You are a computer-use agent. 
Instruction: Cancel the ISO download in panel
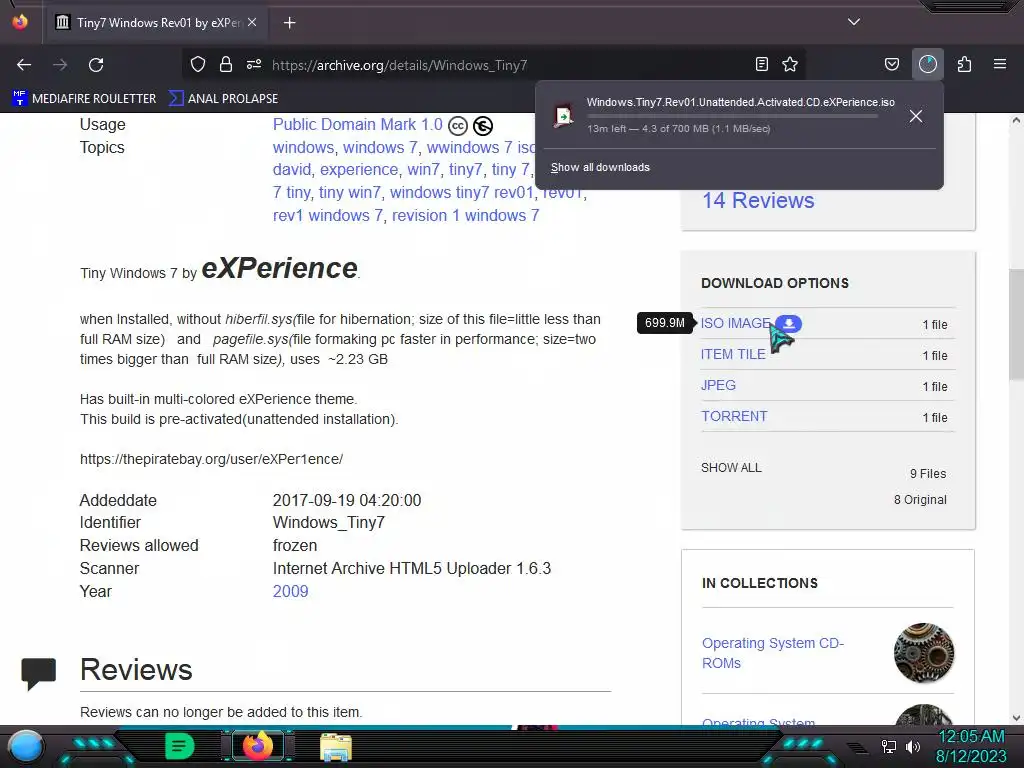[x=916, y=116]
